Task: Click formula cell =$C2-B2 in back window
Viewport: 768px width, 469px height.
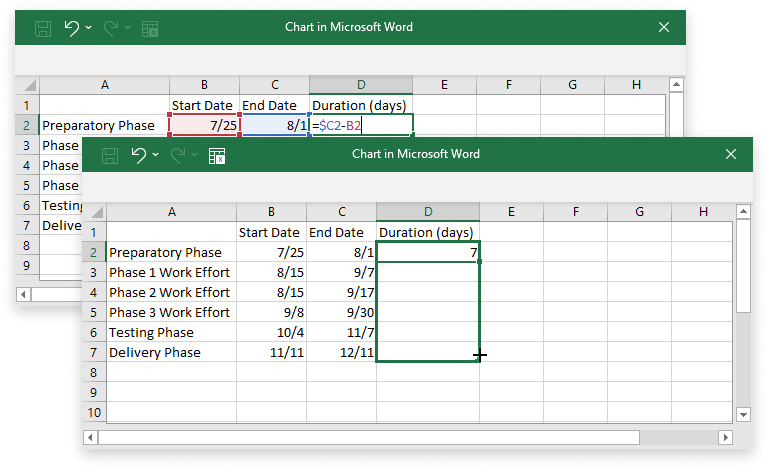Action: pyautogui.click(x=361, y=125)
